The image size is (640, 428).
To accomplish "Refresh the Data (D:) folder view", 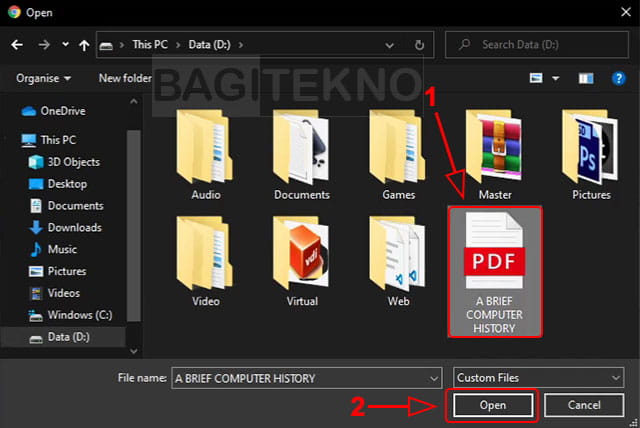I will 419,45.
